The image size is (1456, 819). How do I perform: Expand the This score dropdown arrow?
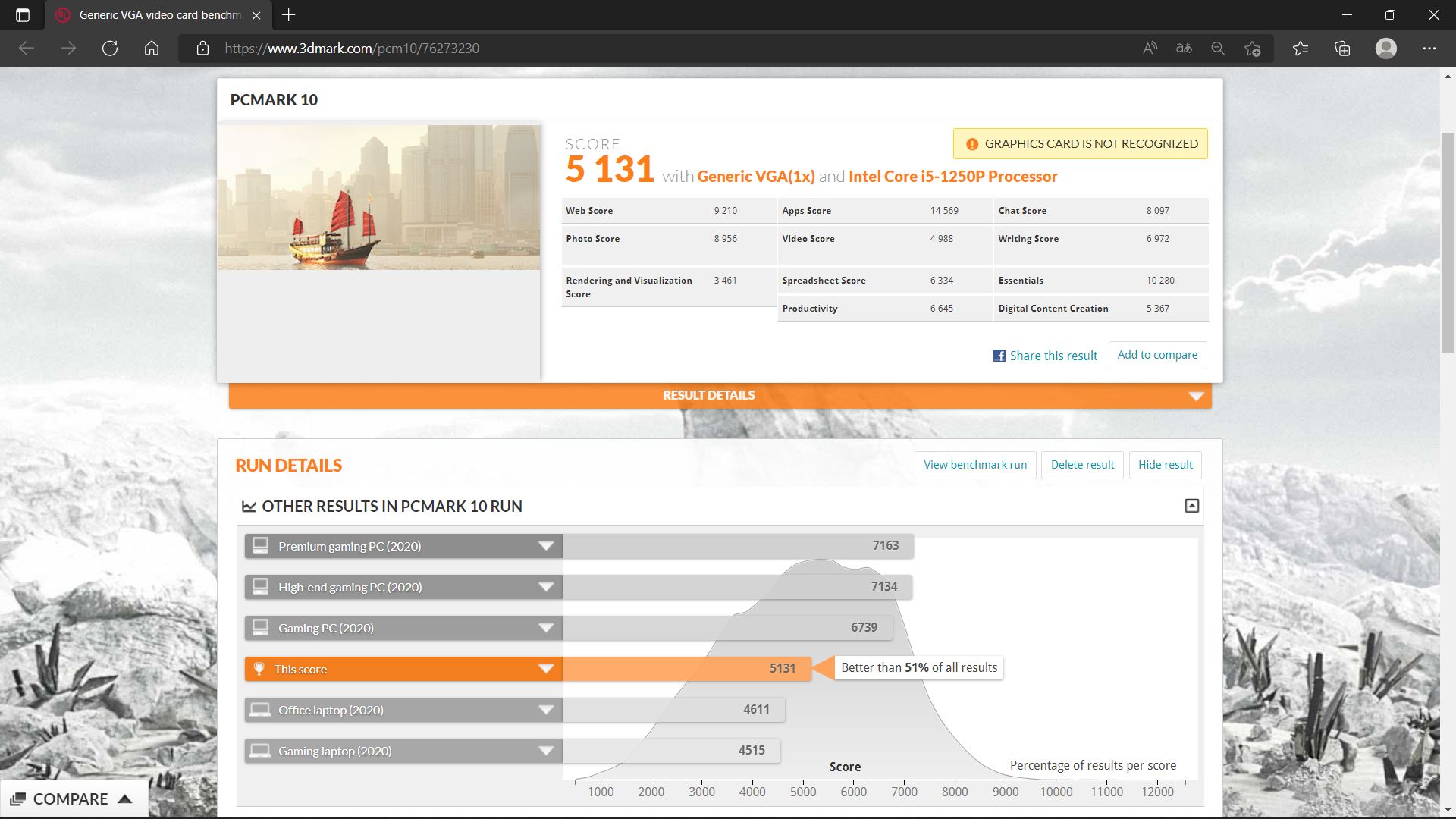coord(545,669)
